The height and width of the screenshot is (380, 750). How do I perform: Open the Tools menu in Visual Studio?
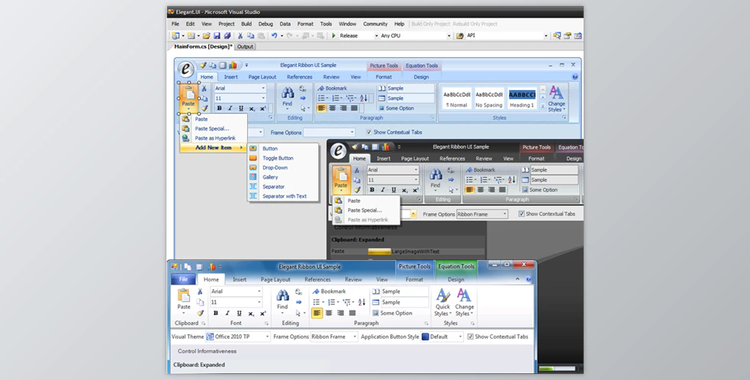point(326,24)
